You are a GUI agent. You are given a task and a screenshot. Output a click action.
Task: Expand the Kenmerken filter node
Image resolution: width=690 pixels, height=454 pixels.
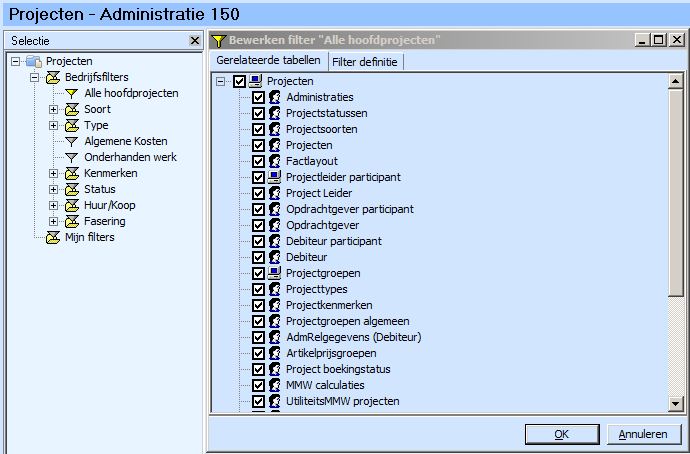pos(53,173)
